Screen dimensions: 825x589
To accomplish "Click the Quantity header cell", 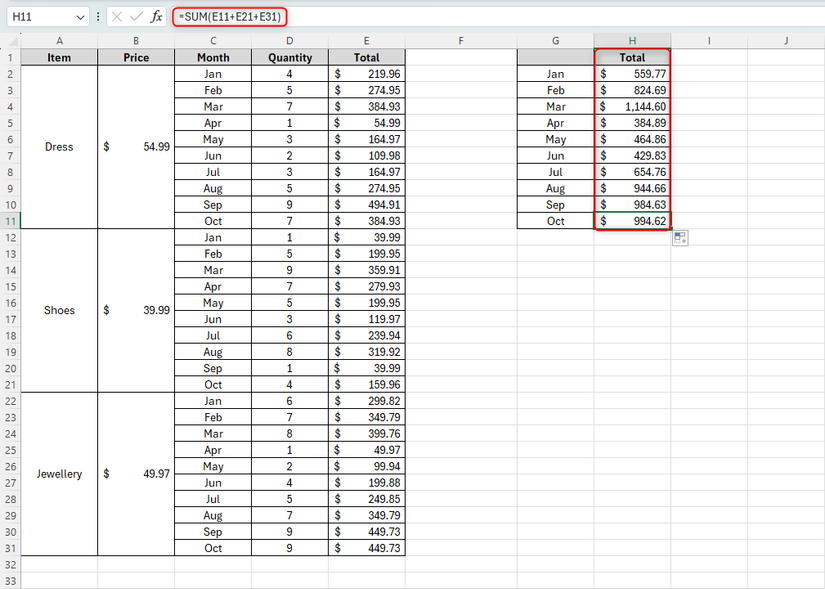I will coord(289,57).
